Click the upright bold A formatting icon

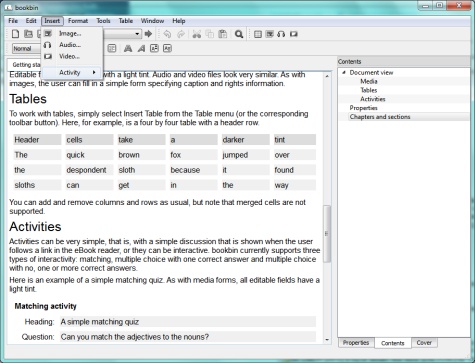click(x=128, y=49)
